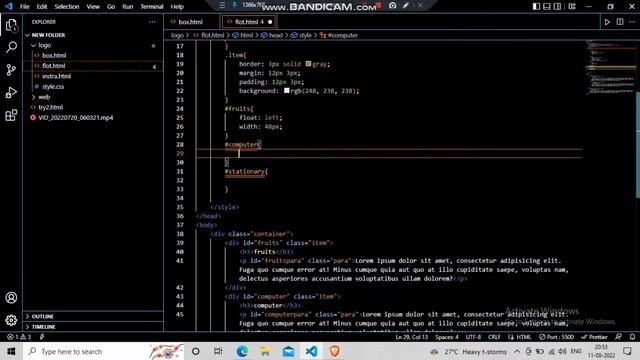Switch to flot.html editor tab
Viewport: 640px width, 360px height.
coord(249,22)
